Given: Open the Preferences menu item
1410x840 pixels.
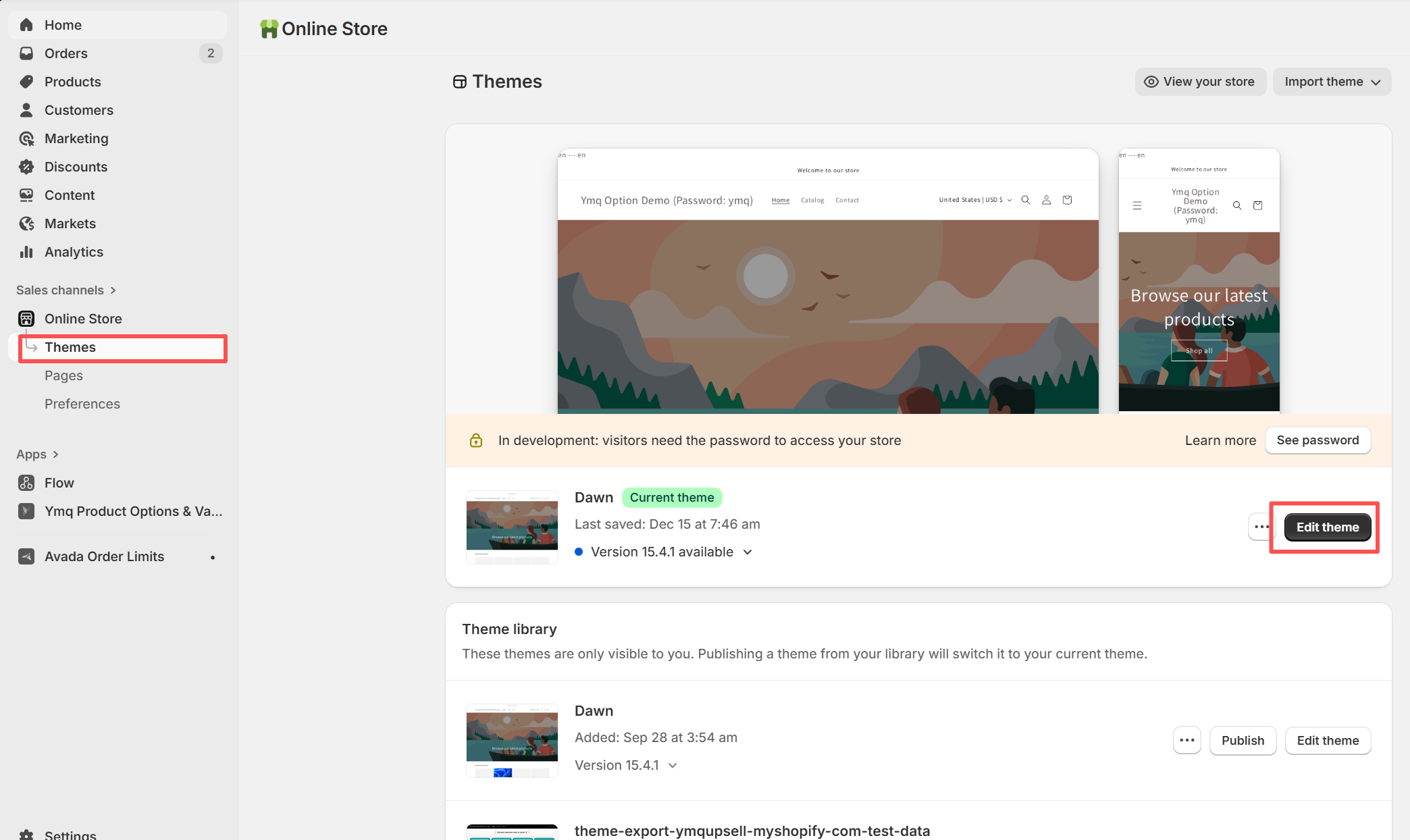Looking at the screenshot, I should coord(82,404).
